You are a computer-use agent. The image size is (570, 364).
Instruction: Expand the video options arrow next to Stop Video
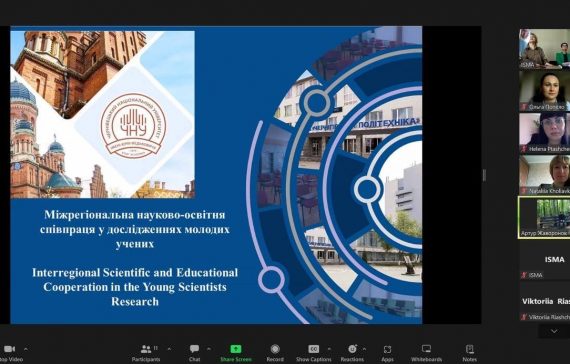tap(25, 349)
